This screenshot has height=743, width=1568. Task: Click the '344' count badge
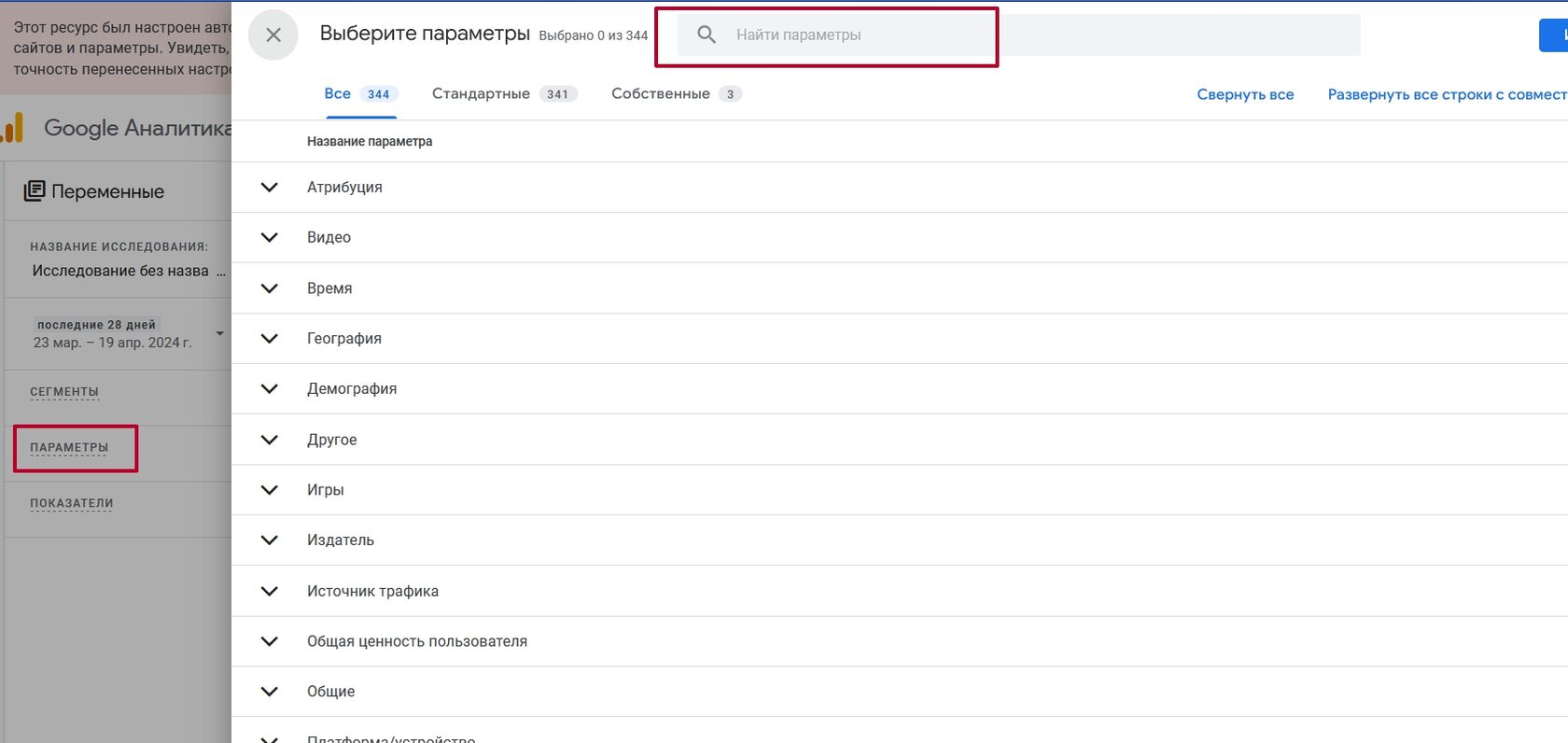click(x=378, y=94)
